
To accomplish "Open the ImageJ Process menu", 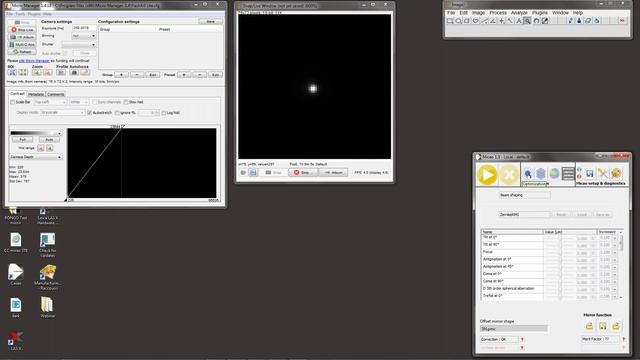I will pos(498,13).
